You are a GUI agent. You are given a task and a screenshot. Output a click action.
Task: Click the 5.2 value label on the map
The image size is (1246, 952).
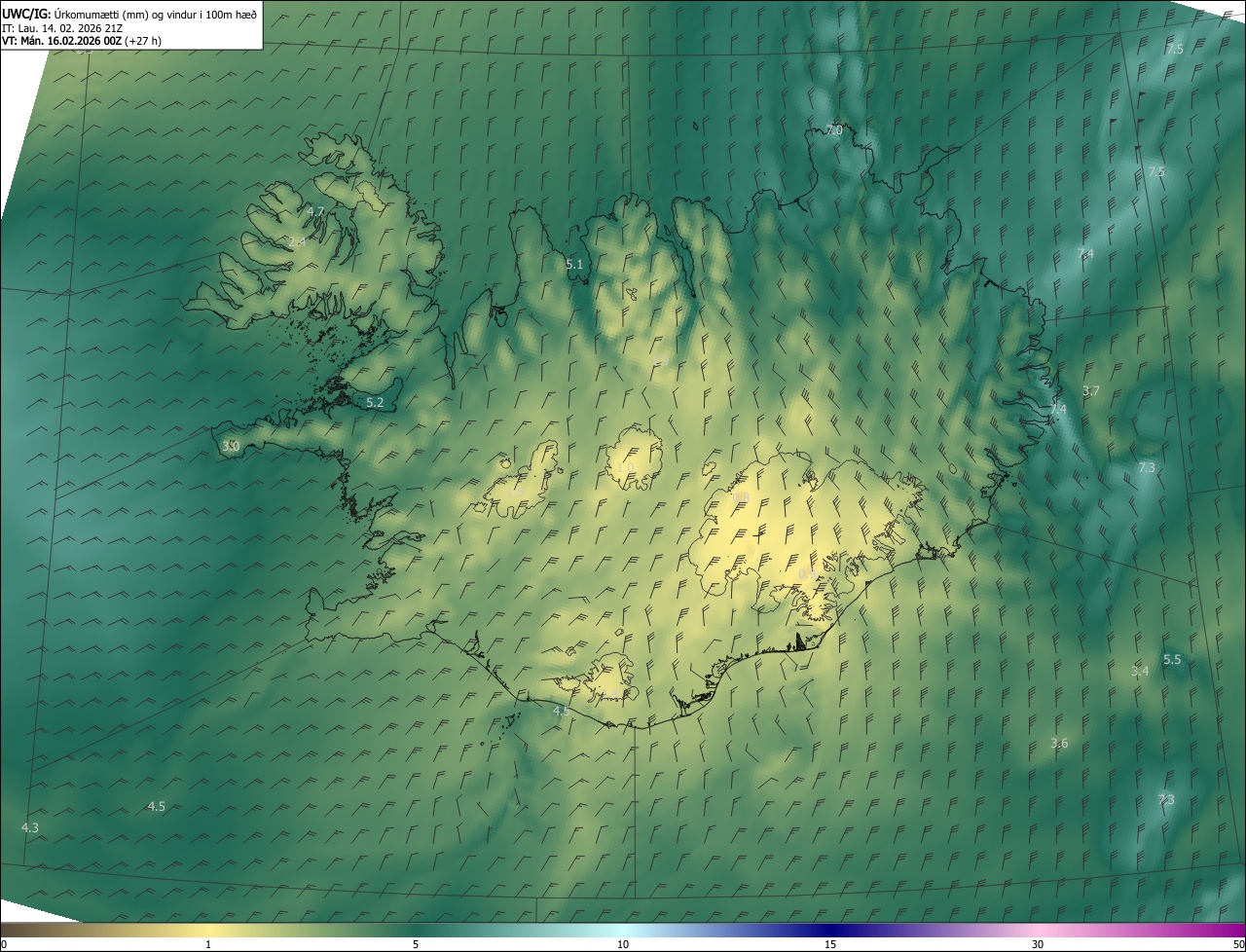(375, 402)
